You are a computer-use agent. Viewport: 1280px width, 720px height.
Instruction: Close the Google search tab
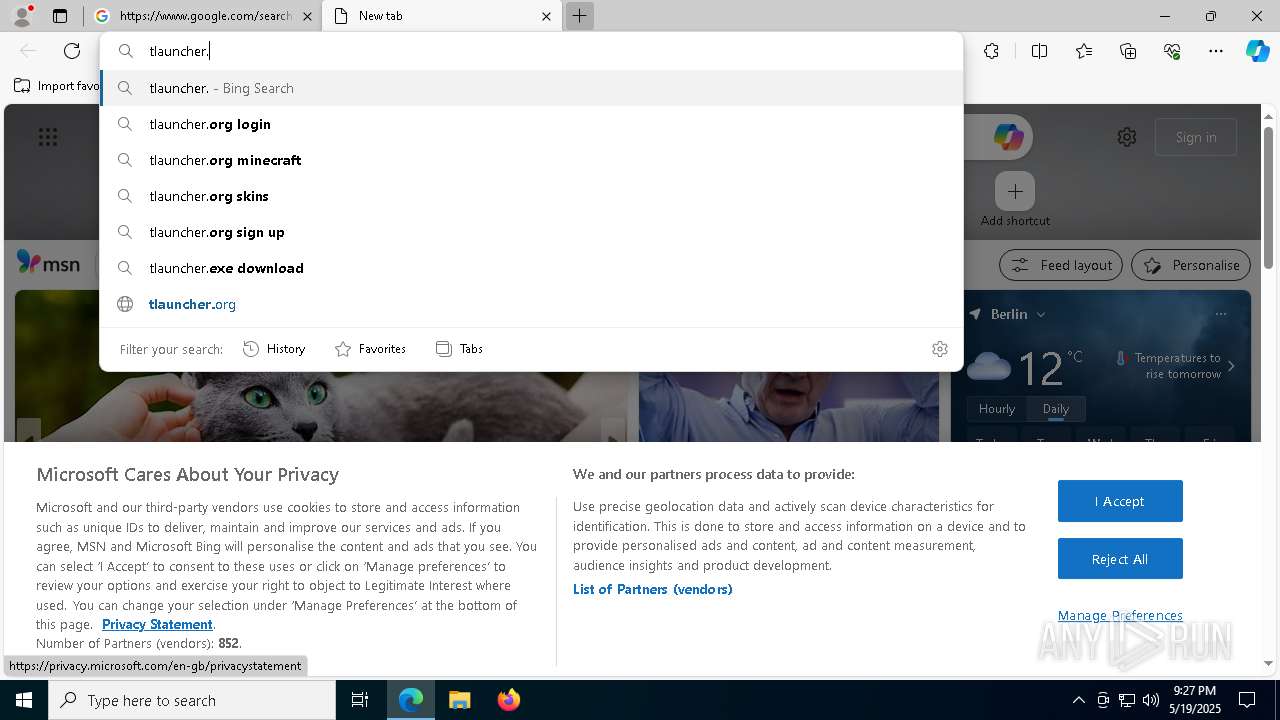pyautogui.click(x=307, y=16)
